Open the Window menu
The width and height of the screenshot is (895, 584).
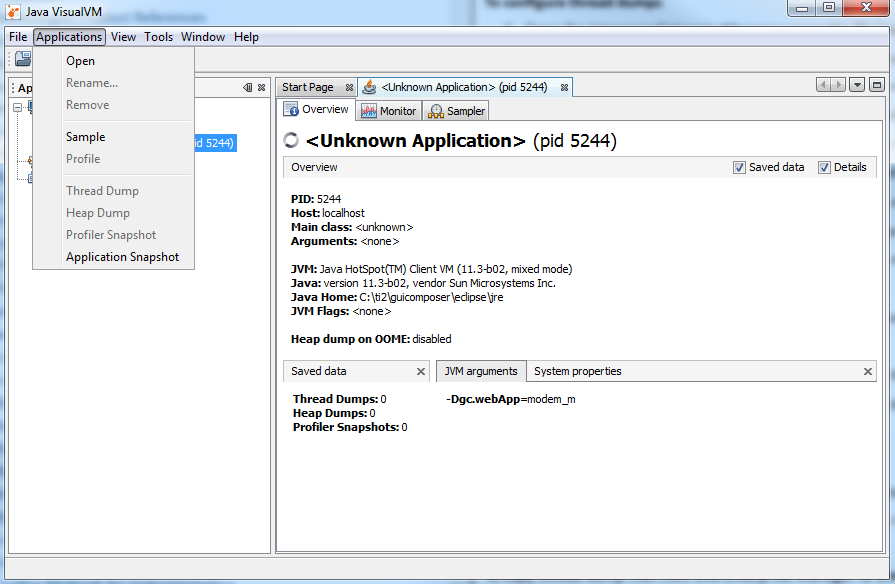point(203,37)
